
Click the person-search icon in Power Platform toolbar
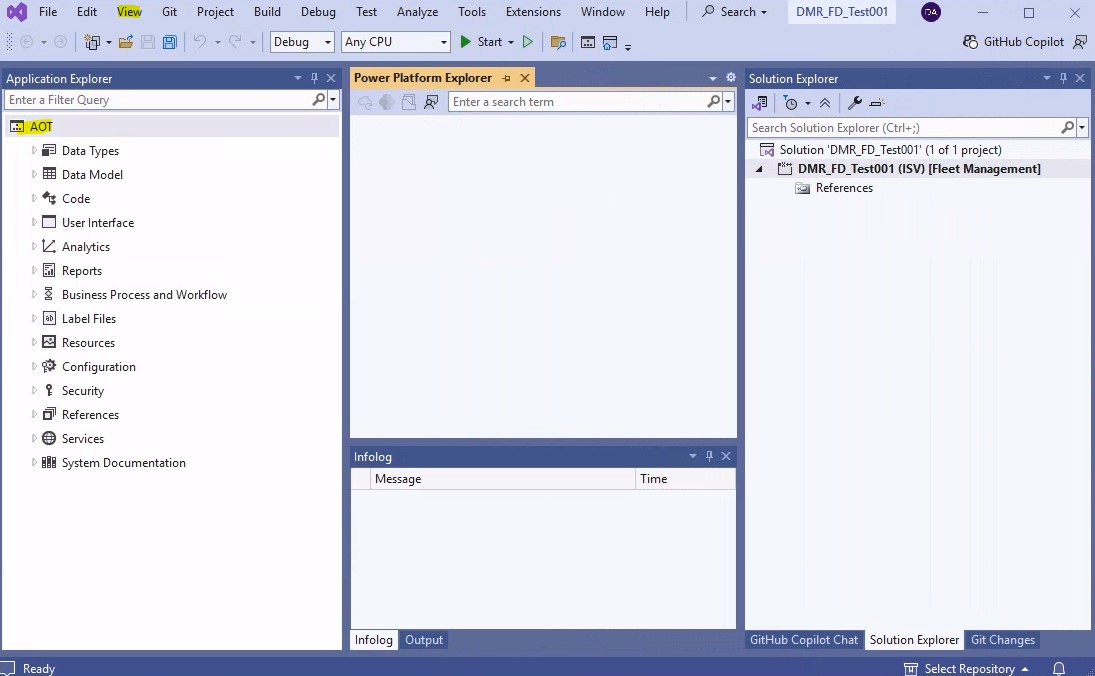(431, 102)
